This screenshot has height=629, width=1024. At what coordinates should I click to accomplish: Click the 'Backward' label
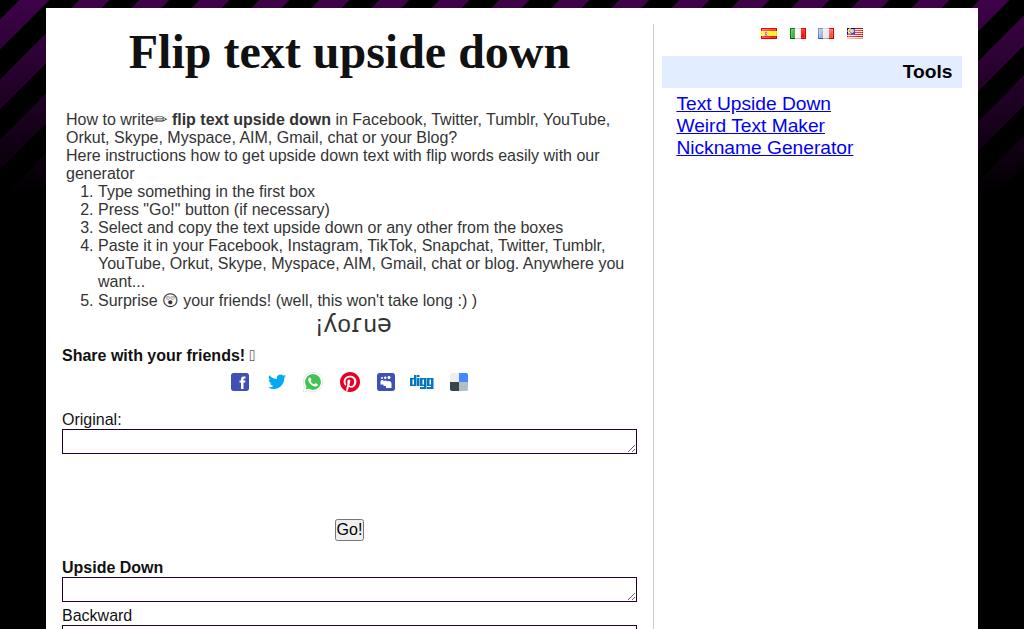click(x=97, y=615)
